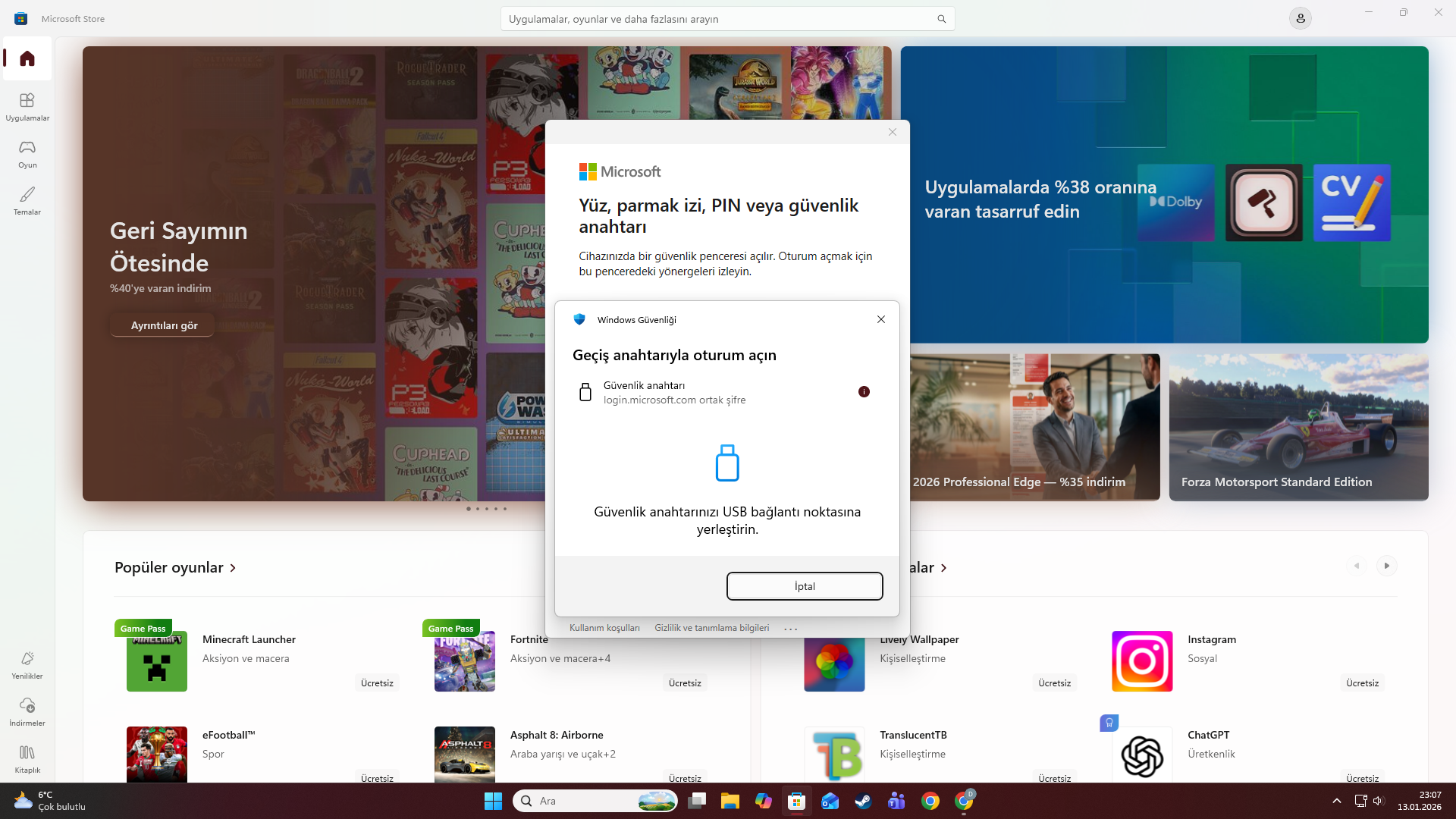Open eFootball game icon
The image size is (1456, 819).
[x=157, y=755]
